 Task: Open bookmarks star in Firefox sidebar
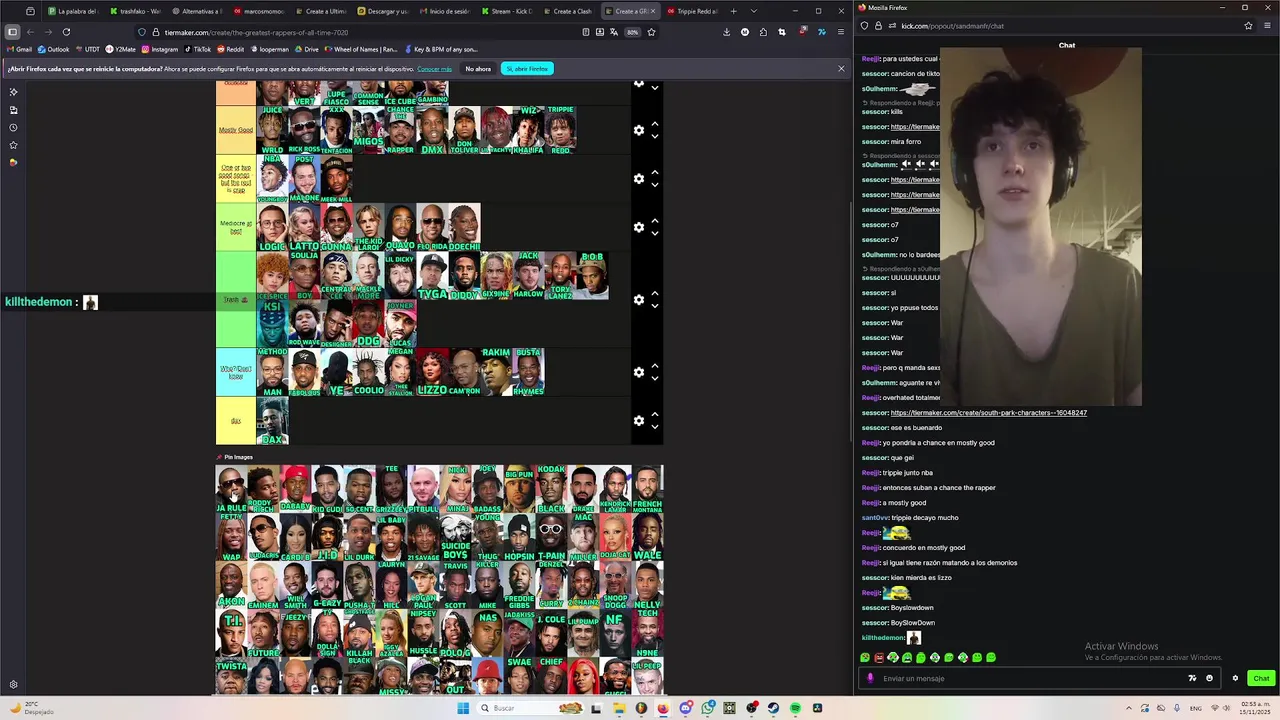click(x=13, y=145)
